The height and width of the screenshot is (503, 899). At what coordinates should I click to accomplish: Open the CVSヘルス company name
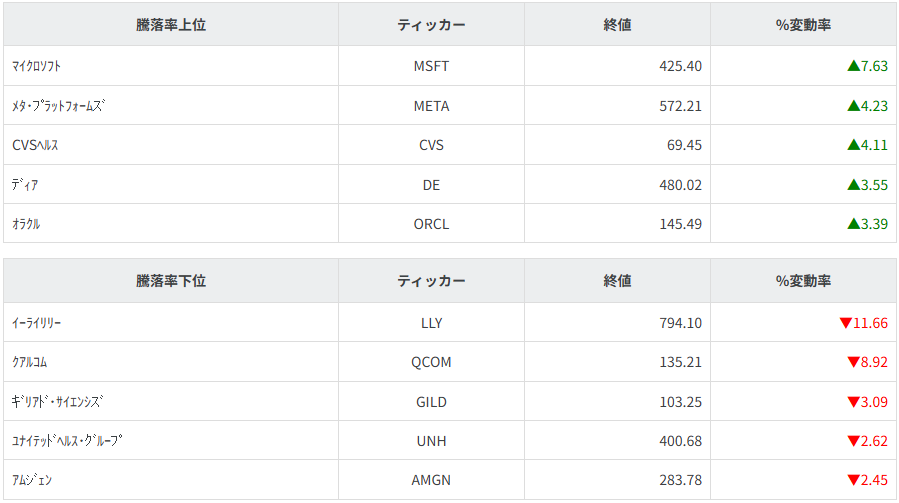click(x=35, y=145)
